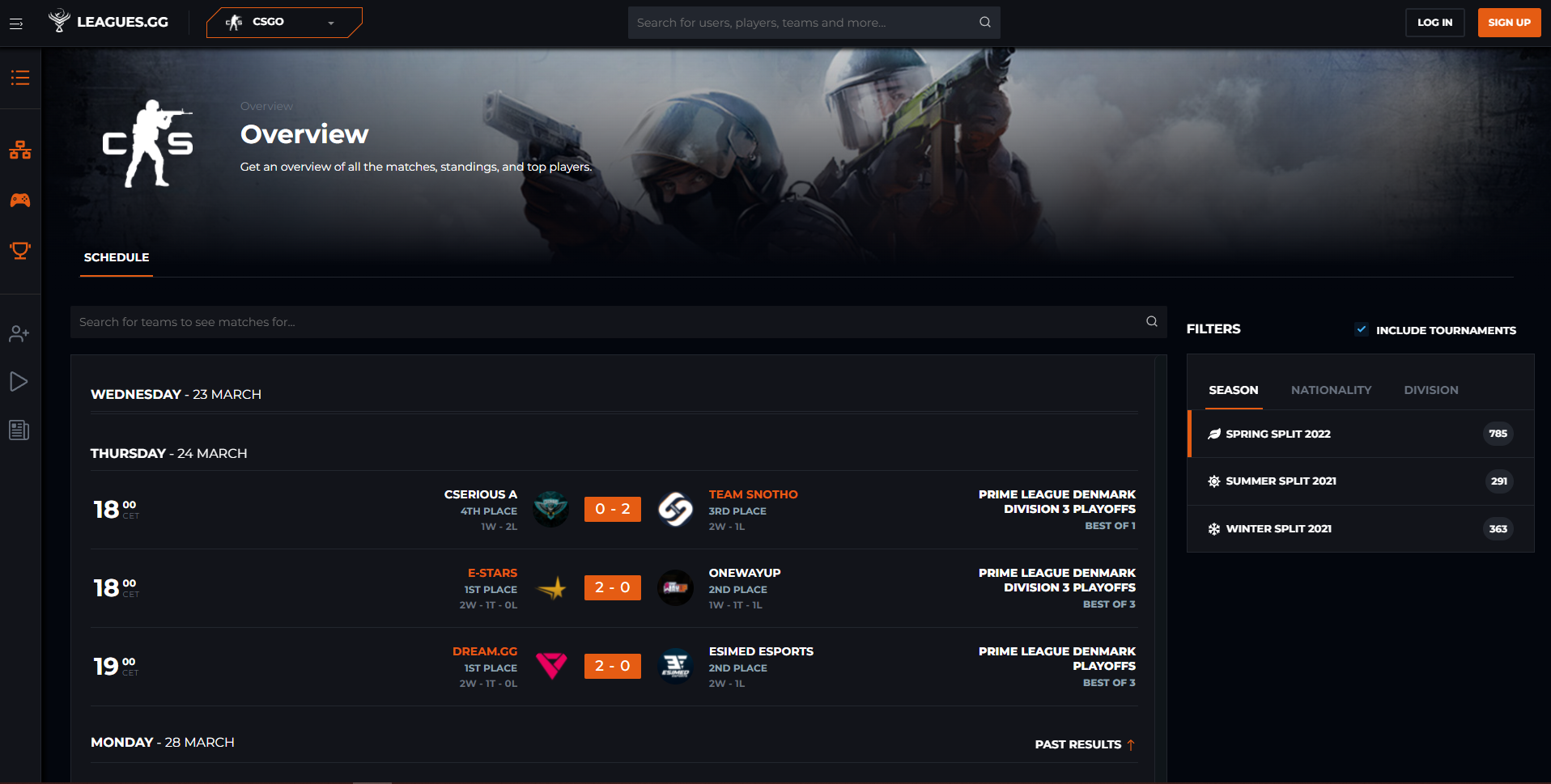The width and height of the screenshot is (1551, 784).
Task: Click the add-user icon in sidebar
Action: 19,333
